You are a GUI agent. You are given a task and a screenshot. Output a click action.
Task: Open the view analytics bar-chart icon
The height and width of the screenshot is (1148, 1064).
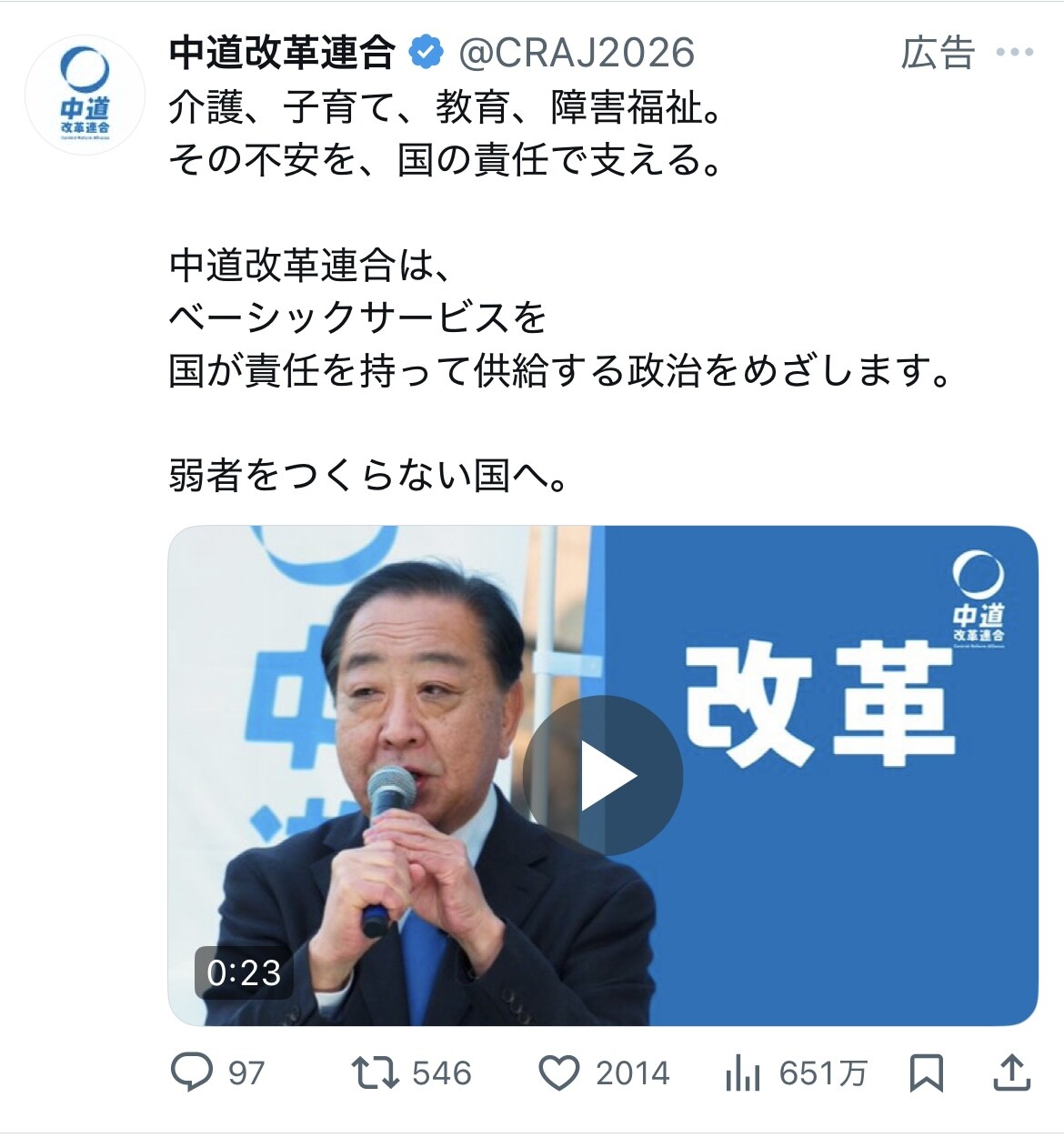(743, 1074)
